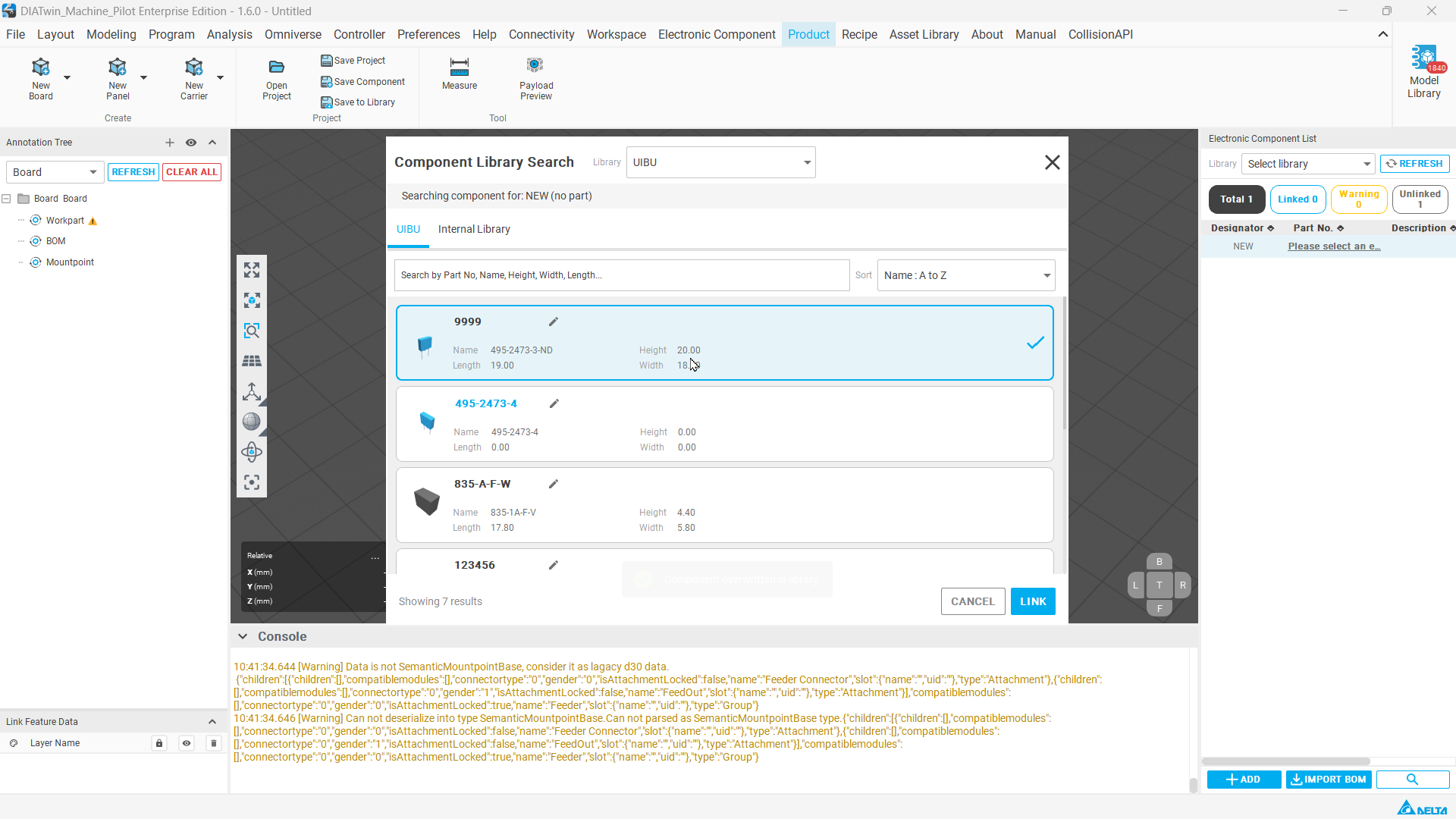Viewport: 1456px width, 819px height.
Task: Click search icon in Electronic Component List
Action: click(x=1412, y=780)
